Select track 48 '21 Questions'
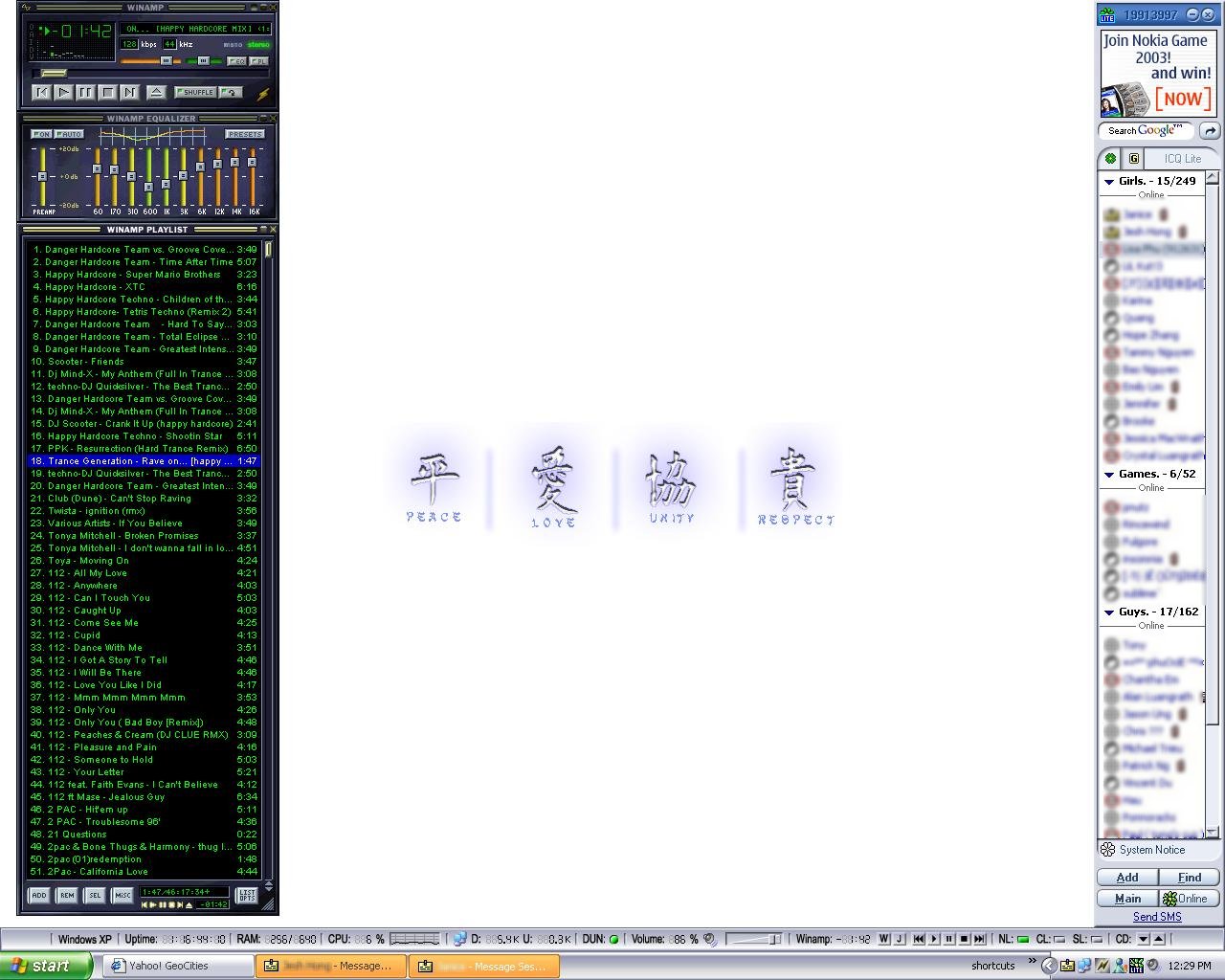The height and width of the screenshot is (980, 1225). click(x=143, y=834)
